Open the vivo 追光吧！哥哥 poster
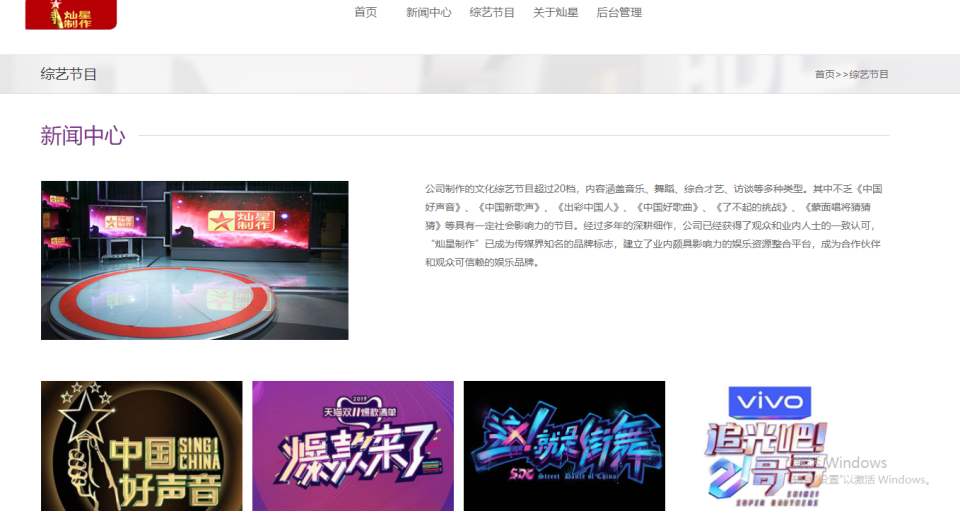This screenshot has width=960, height=511. pos(768,446)
